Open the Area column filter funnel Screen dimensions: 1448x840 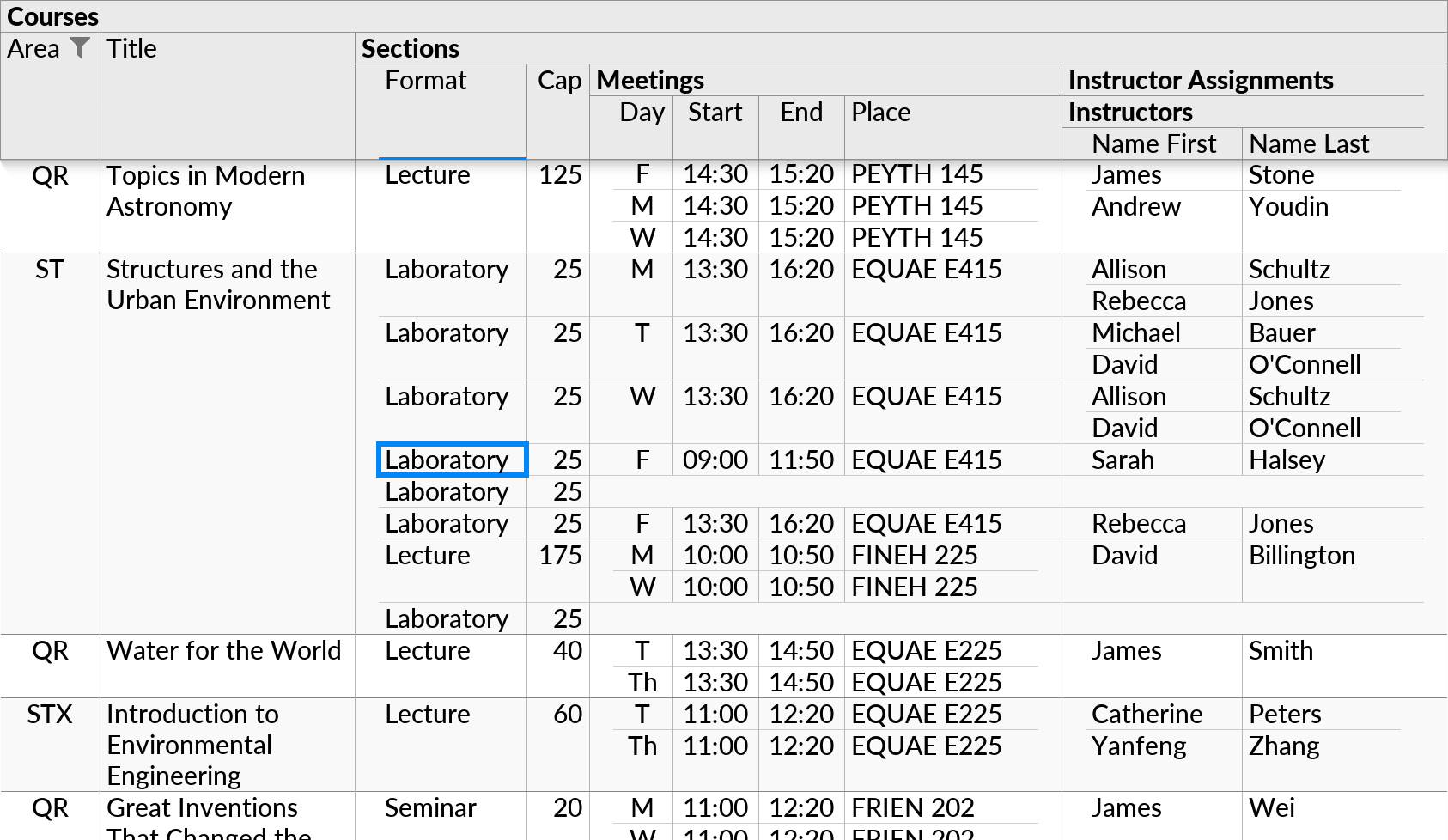(x=80, y=49)
